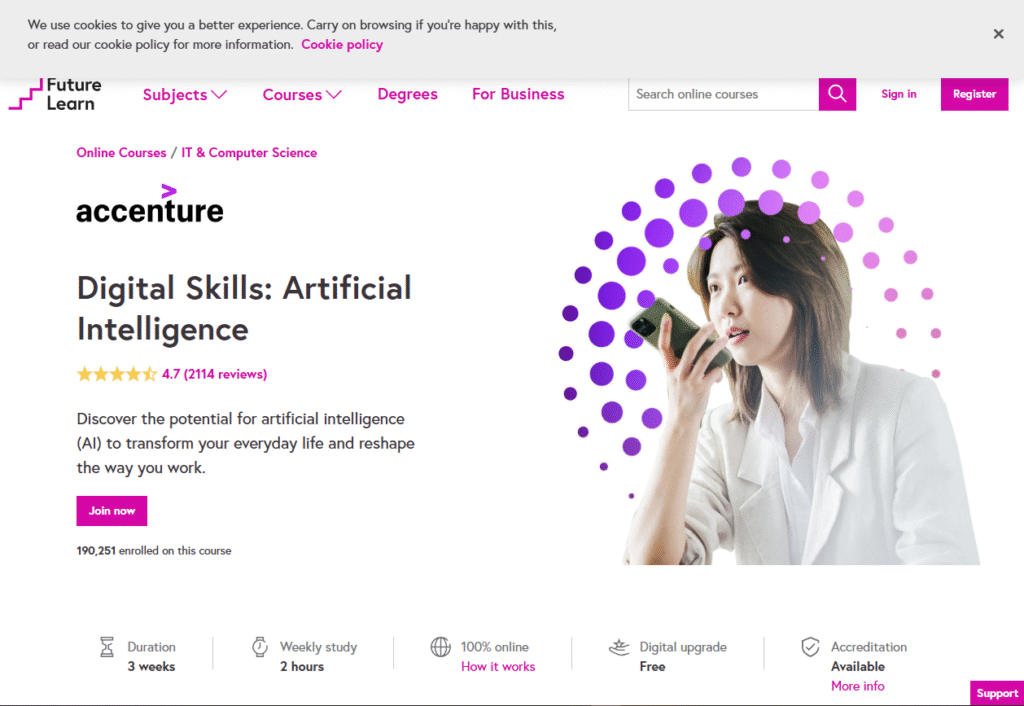Expand the Subjects dropdown menu
The height and width of the screenshot is (706, 1024).
click(x=185, y=95)
